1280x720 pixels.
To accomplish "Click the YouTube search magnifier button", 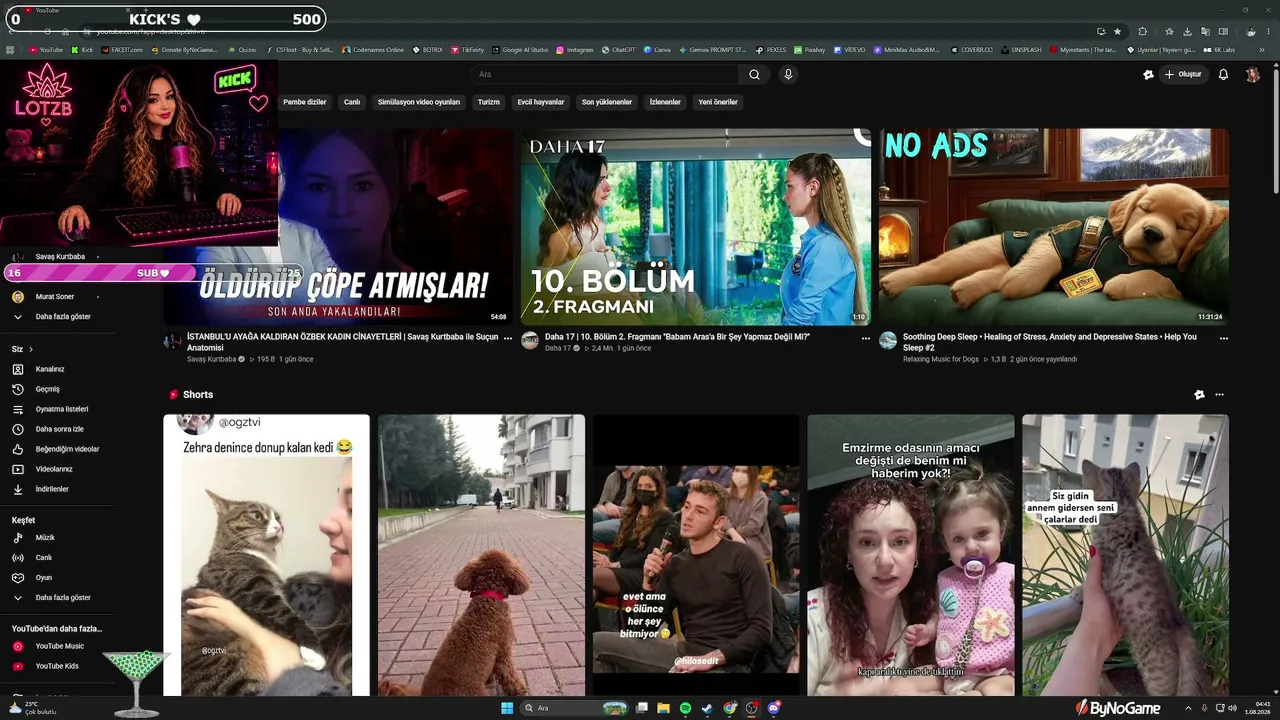I will pos(754,74).
